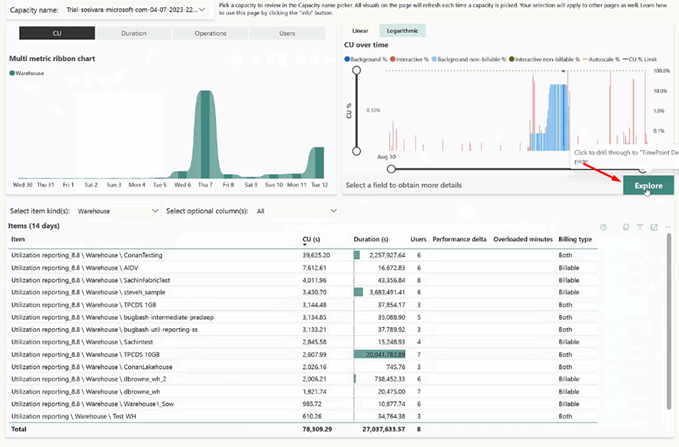The height and width of the screenshot is (447, 679).
Task: Click the CU over time chart title
Action: click(366, 45)
